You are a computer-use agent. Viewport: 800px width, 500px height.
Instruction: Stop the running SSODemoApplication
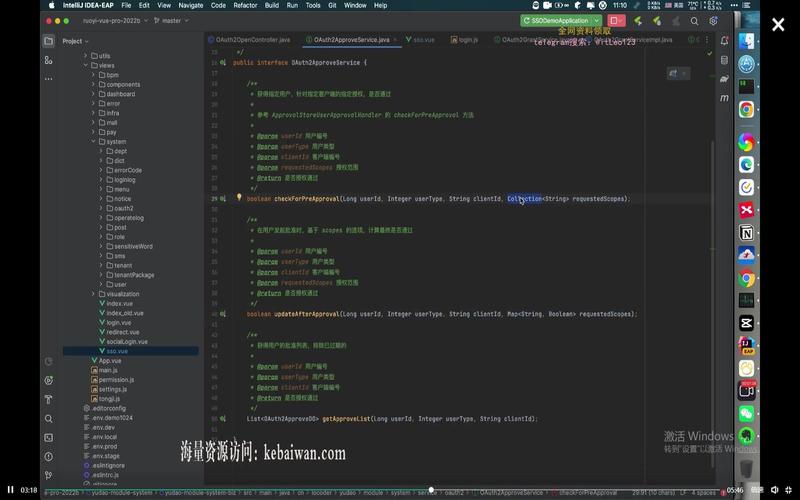coord(614,21)
